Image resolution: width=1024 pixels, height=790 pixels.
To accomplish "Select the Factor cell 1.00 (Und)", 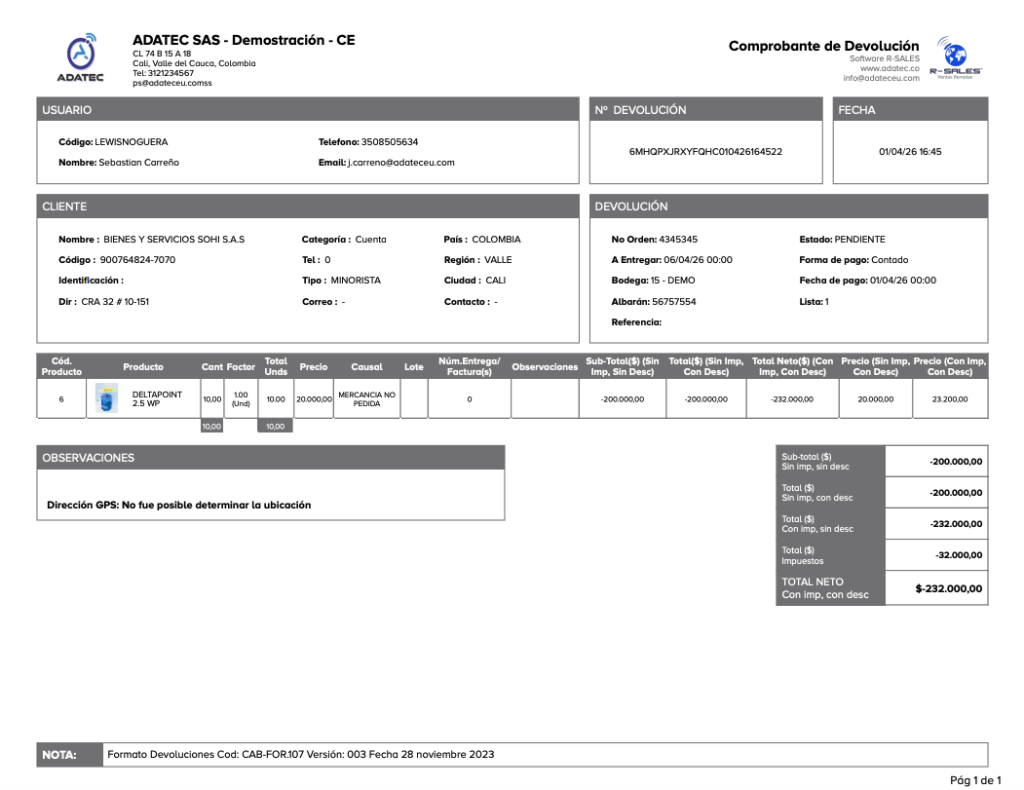I will (x=240, y=399).
